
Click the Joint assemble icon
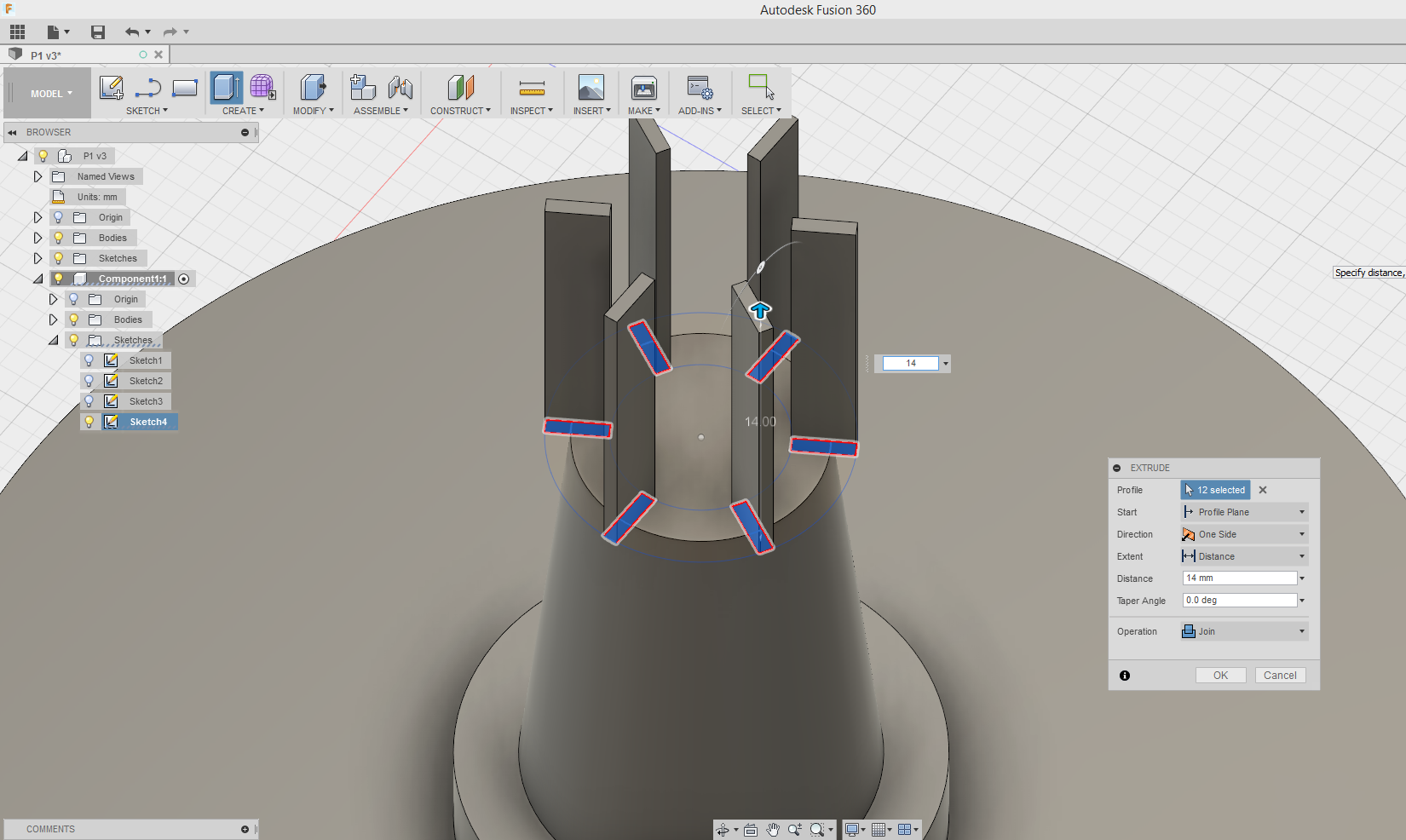400,87
